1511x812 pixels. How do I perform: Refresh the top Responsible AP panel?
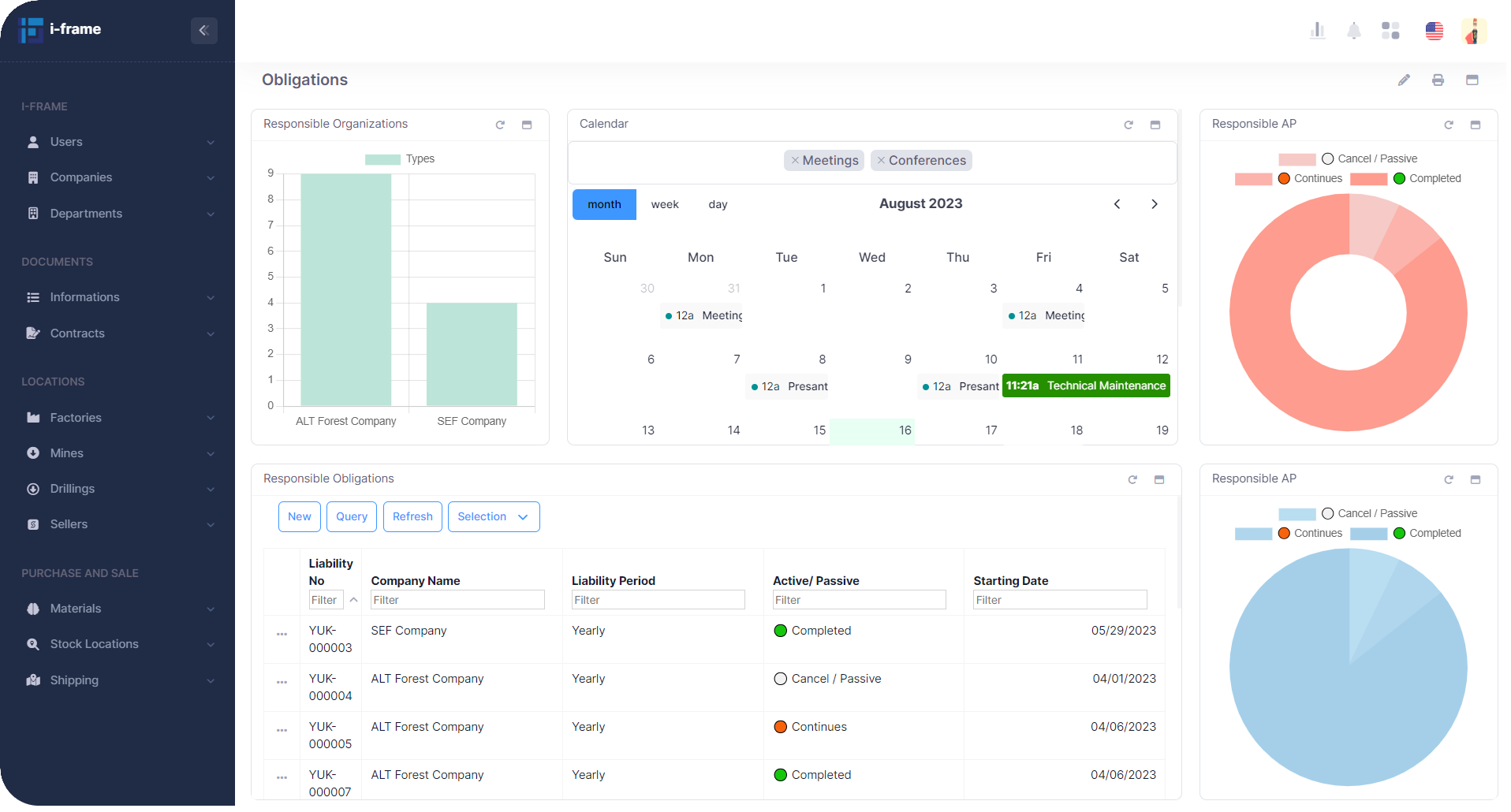point(1449,125)
